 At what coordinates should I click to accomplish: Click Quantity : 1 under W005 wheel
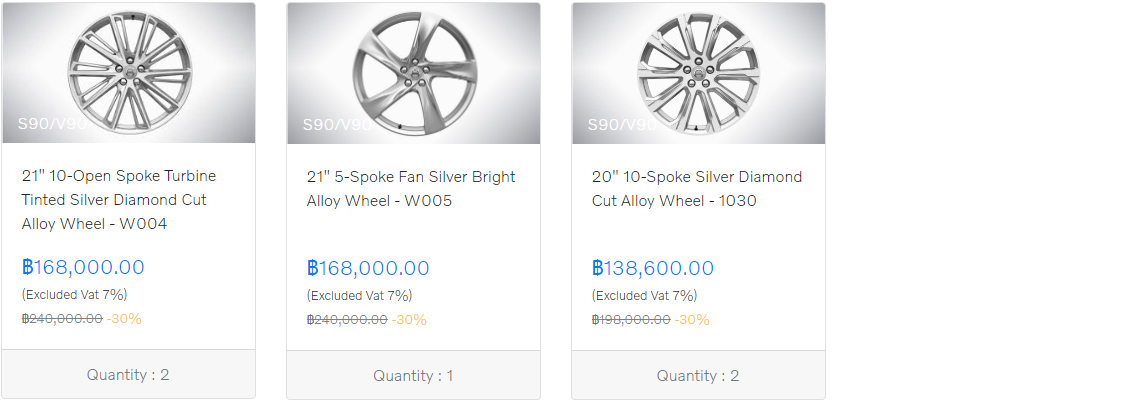413,375
